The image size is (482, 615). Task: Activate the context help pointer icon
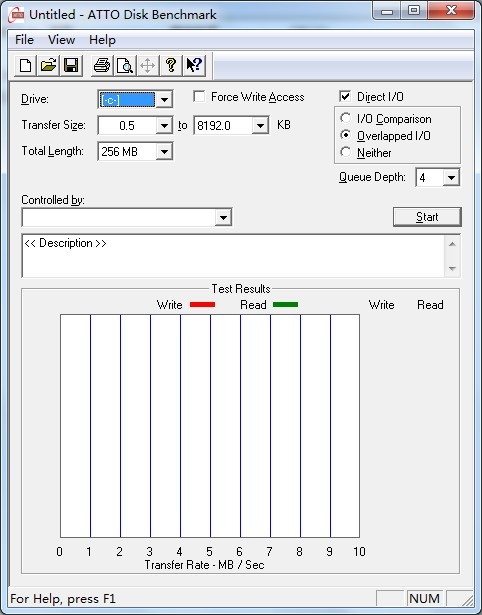194,65
